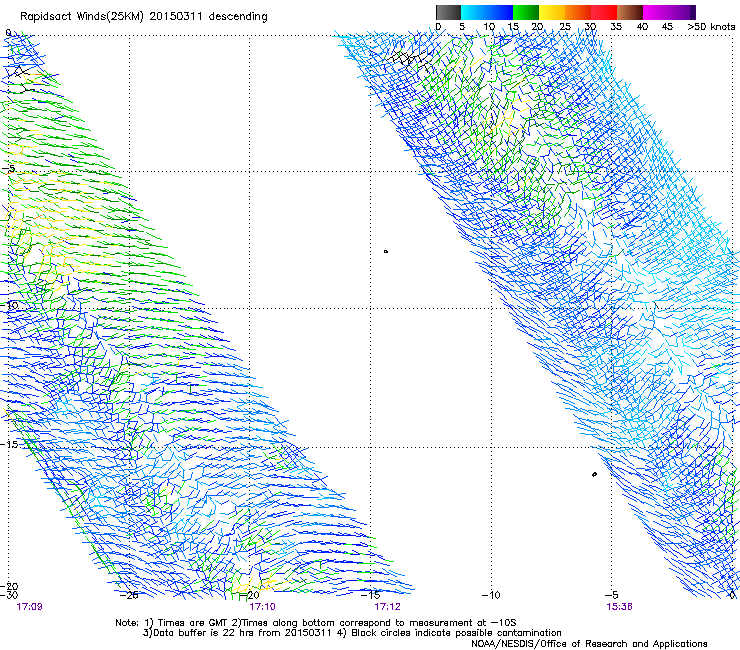Click the 'Data buffer is 22 hrs' note line
Screen dimensions: 740x650
pyautogui.click(x=352, y=633)
